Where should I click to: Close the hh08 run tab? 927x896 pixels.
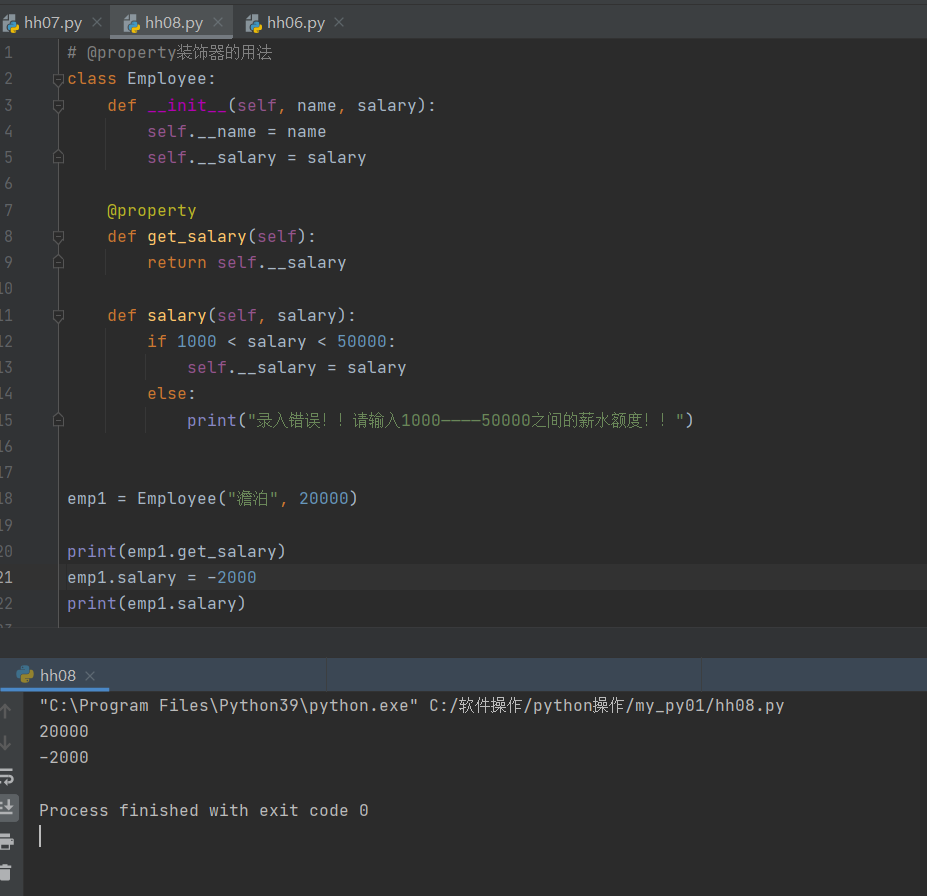click(90, 676)
